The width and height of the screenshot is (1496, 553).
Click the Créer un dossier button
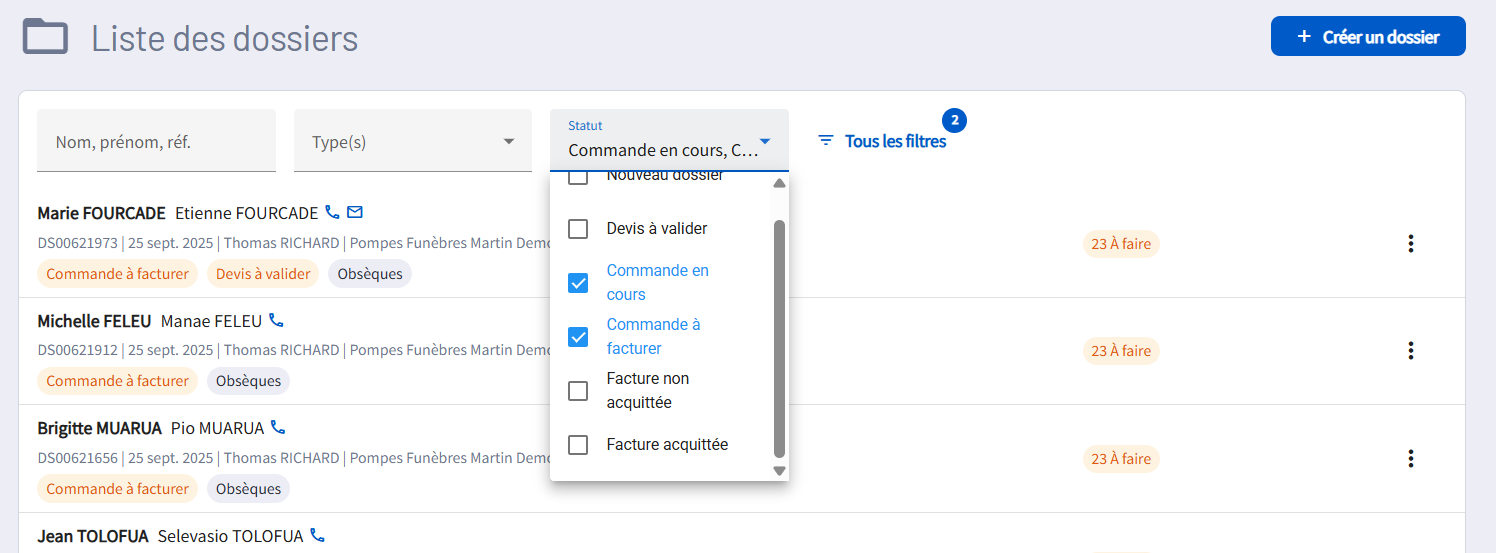(1367, 37)
